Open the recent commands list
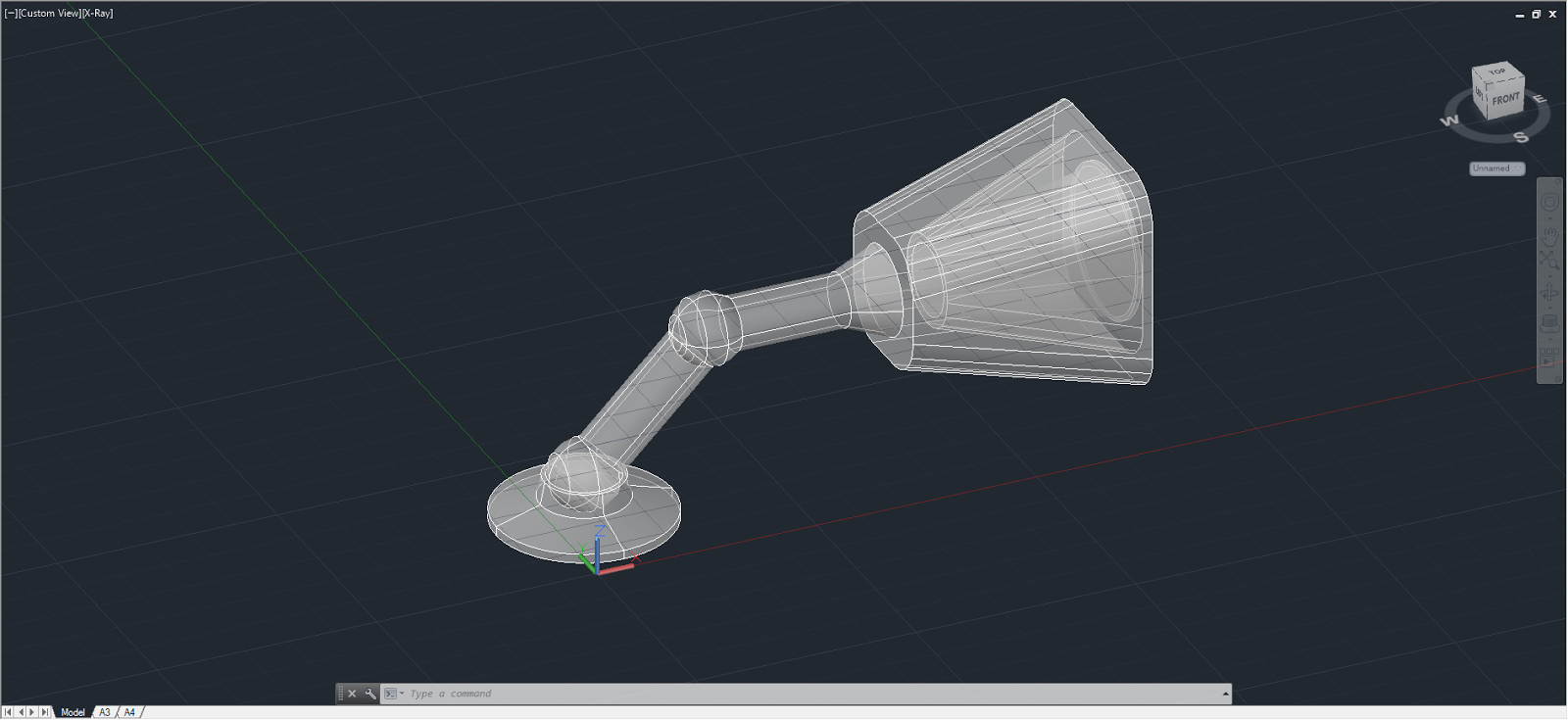This screenshot has height=720, width=1568. click(x=394, y=694)
